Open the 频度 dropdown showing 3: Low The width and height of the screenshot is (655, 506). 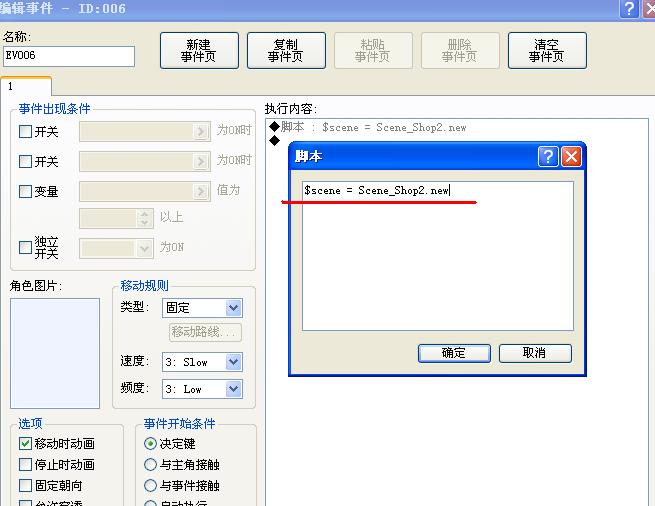[233, 389]
